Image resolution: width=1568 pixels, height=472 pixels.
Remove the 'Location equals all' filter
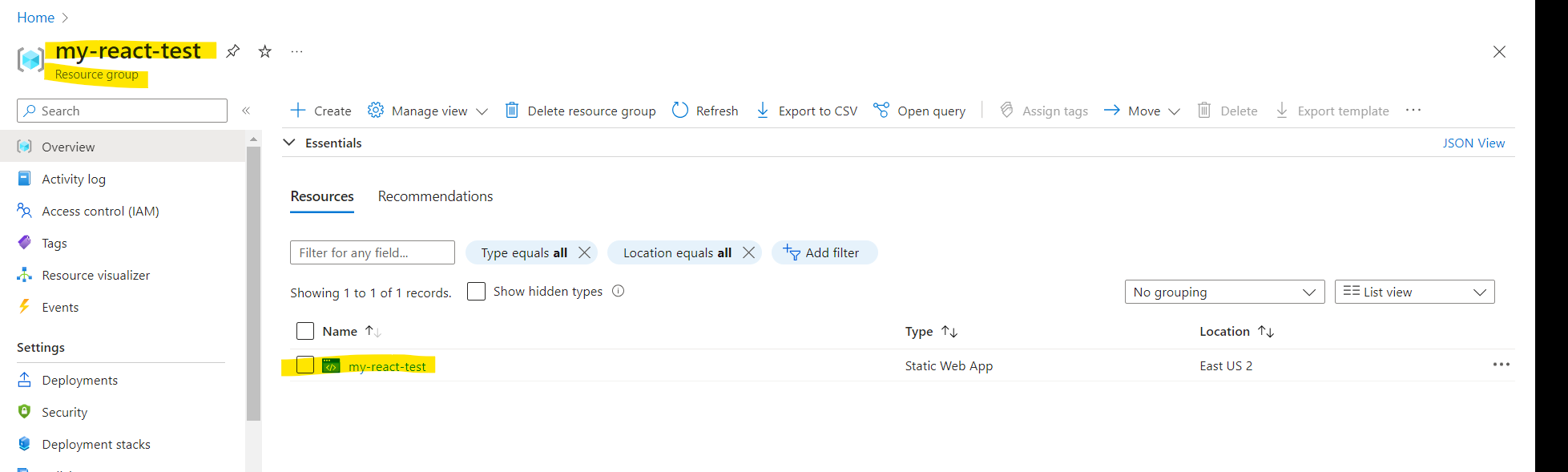(749, 252)
